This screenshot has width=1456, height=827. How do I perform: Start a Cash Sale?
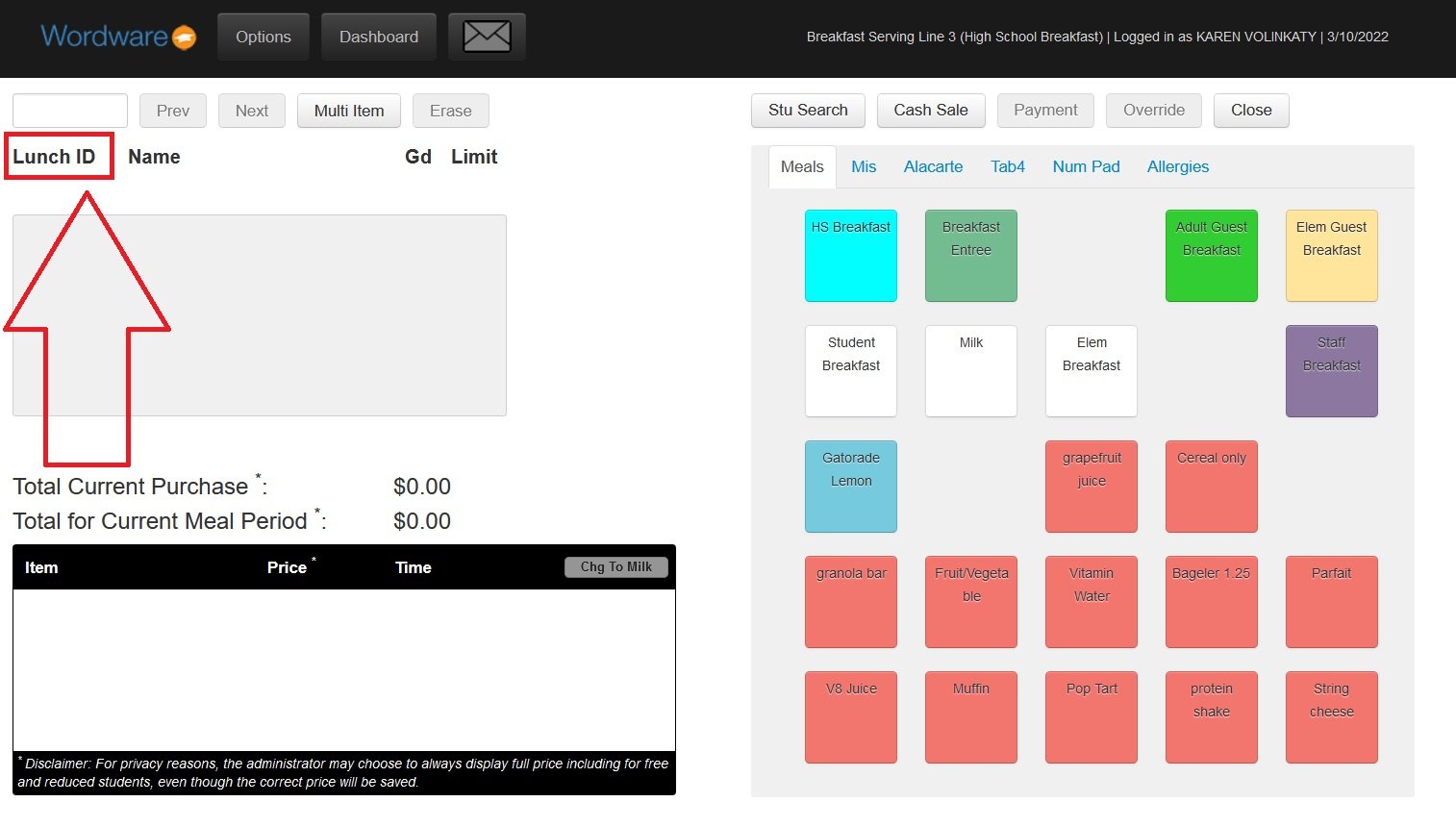930,111
